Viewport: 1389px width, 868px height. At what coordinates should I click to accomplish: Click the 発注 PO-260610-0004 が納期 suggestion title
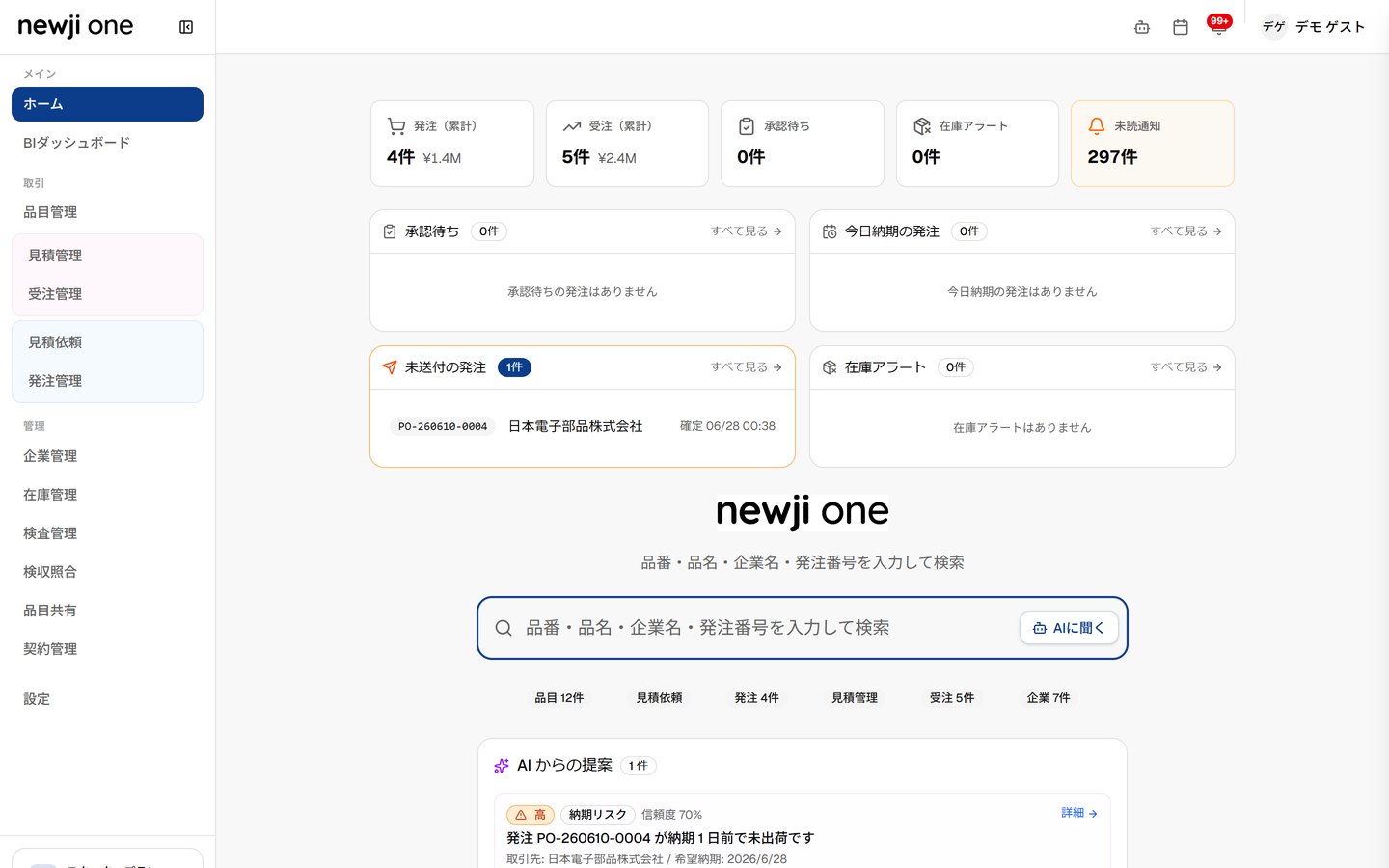coord(661,838)
